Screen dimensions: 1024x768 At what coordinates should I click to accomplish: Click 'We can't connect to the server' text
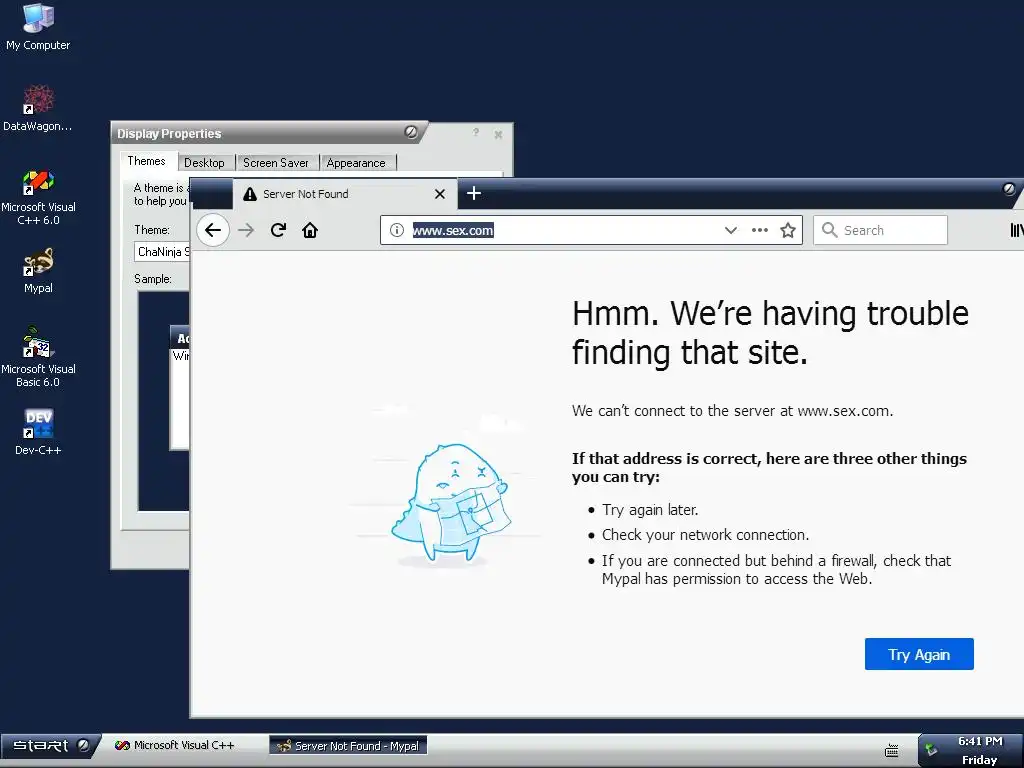tap(733, 411)
